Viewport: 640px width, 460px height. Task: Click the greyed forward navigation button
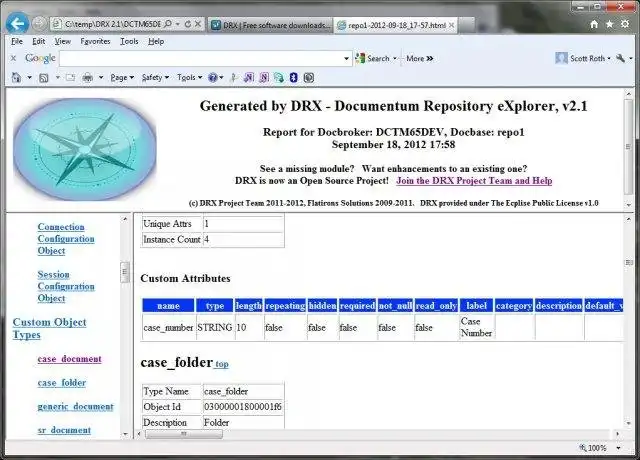(39, 24)
